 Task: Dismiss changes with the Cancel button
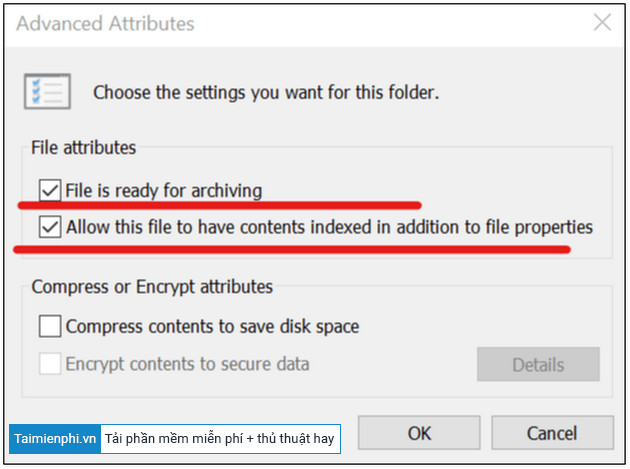(552, 433)
